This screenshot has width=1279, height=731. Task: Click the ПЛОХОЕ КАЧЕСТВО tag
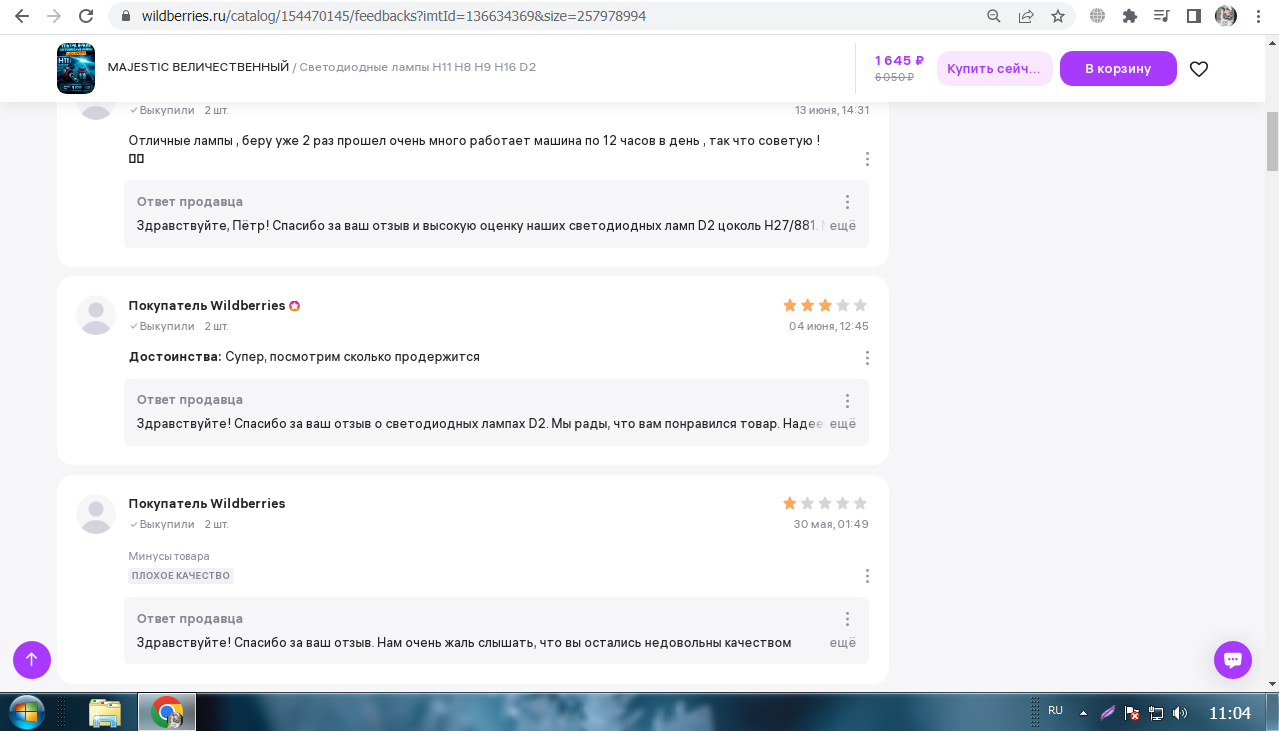click(x=181, y=576)
